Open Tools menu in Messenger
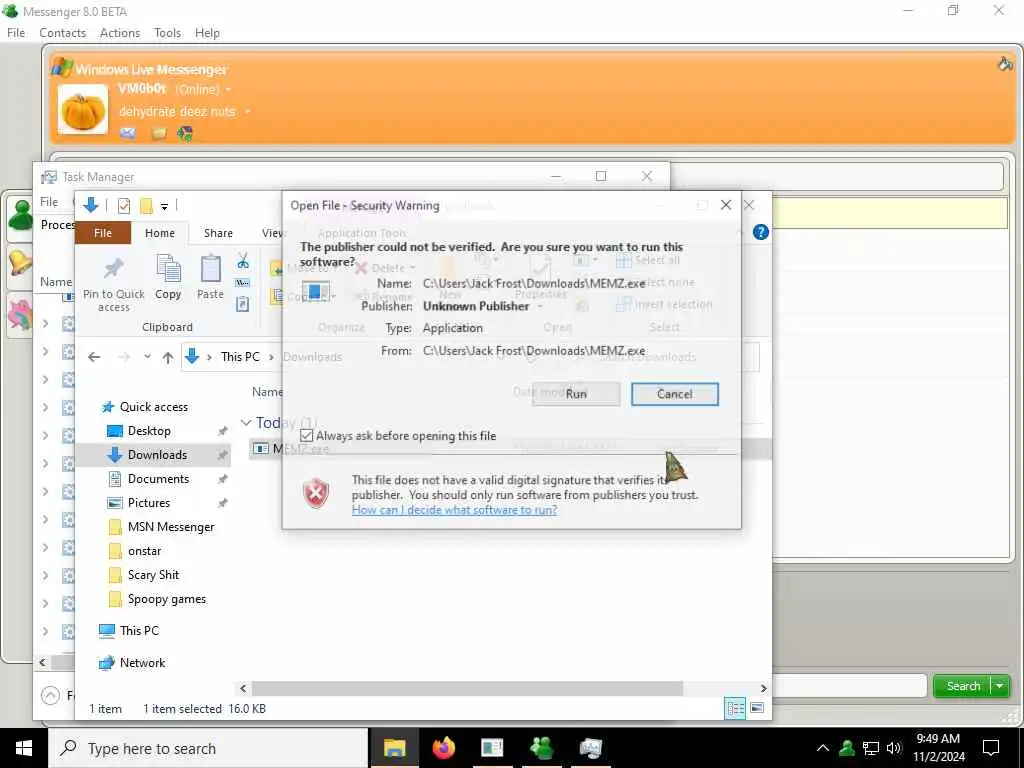1024x768 pixels. (x=167, y=33)
